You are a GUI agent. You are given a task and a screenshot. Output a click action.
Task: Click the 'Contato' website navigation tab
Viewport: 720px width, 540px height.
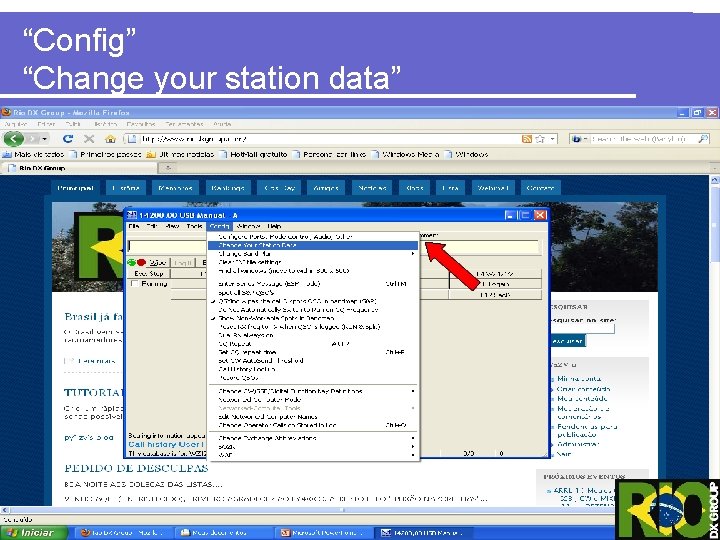click(x=540, y=188)
